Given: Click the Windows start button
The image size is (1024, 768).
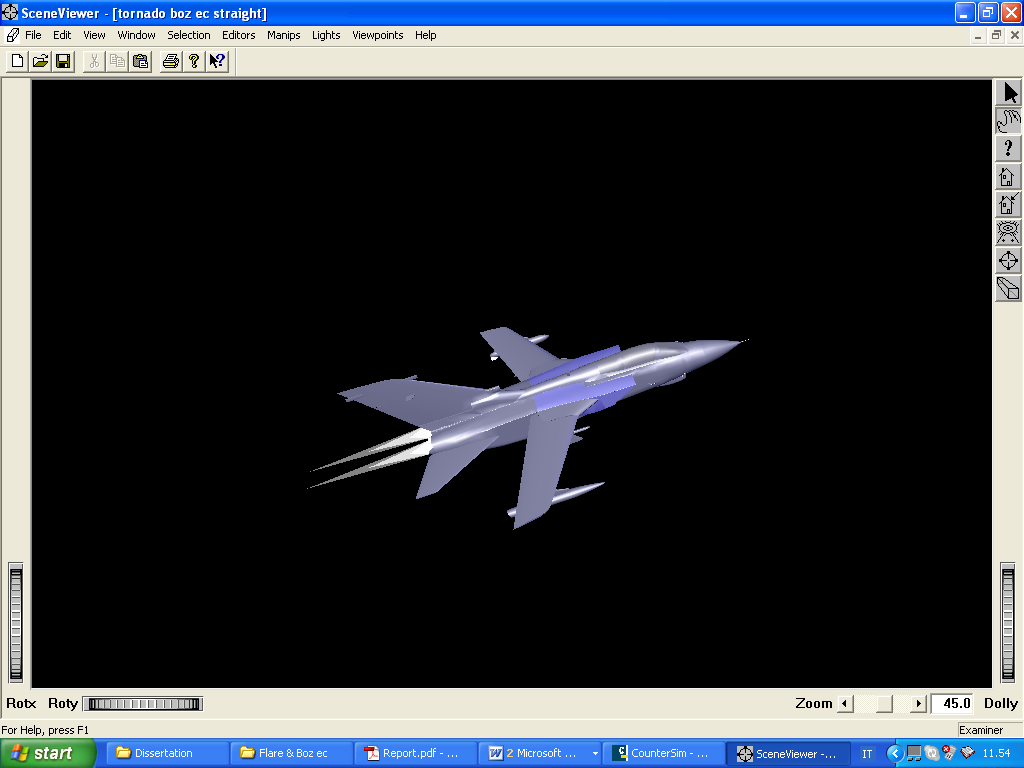Looking at the screenshot, I should 48,753.
